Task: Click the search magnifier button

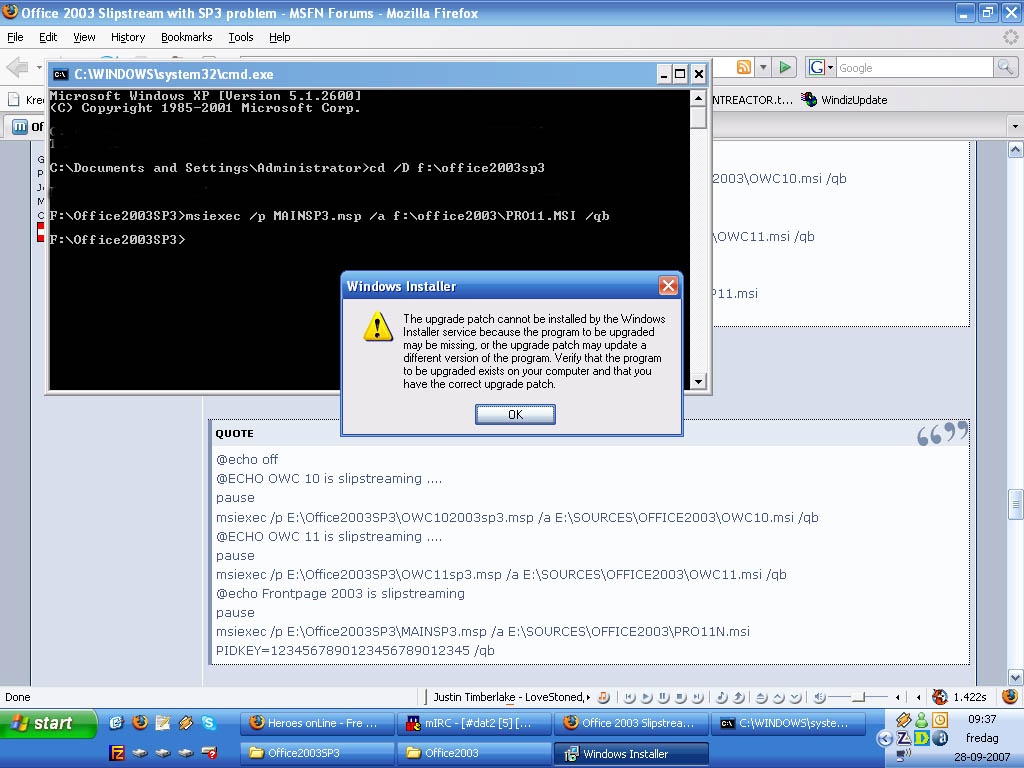Action: coord(1005,67)
